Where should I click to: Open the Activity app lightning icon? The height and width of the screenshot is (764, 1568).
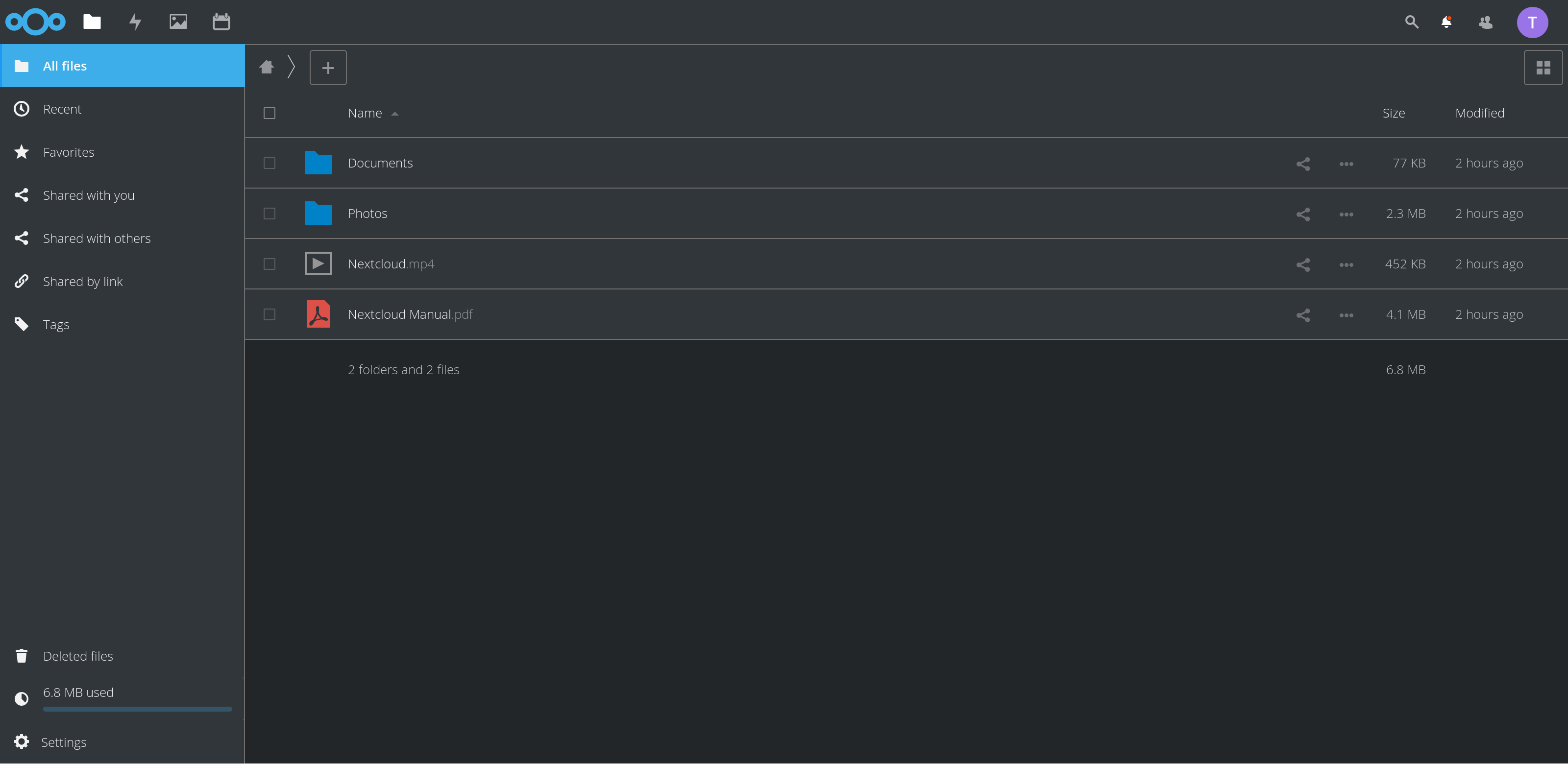(x=135, y=22)
